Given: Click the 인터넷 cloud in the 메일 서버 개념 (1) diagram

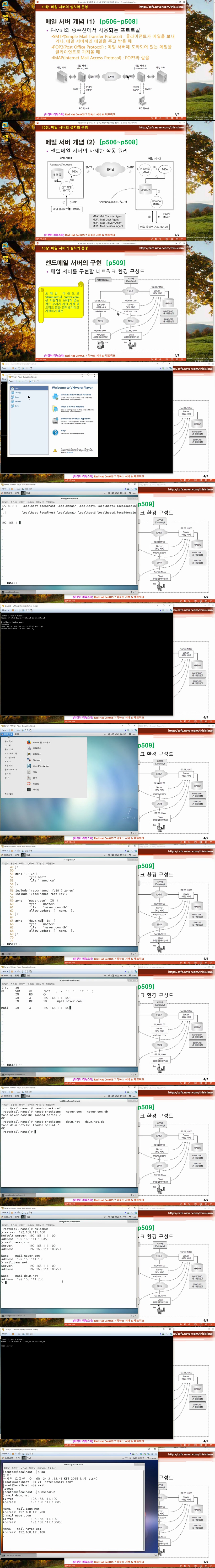Looking at the screenshot, I should pyautogui.click(x=111, y=77).
